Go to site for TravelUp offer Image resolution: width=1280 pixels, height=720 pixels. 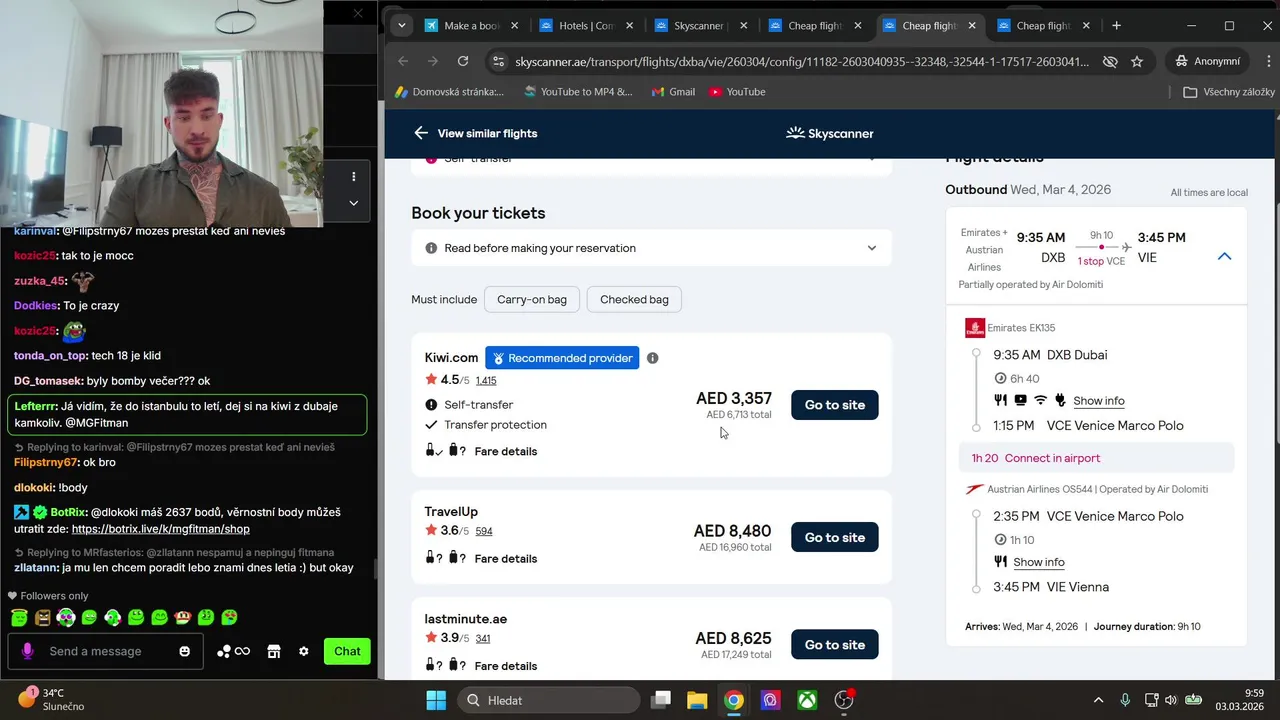(x=835, y=537)
